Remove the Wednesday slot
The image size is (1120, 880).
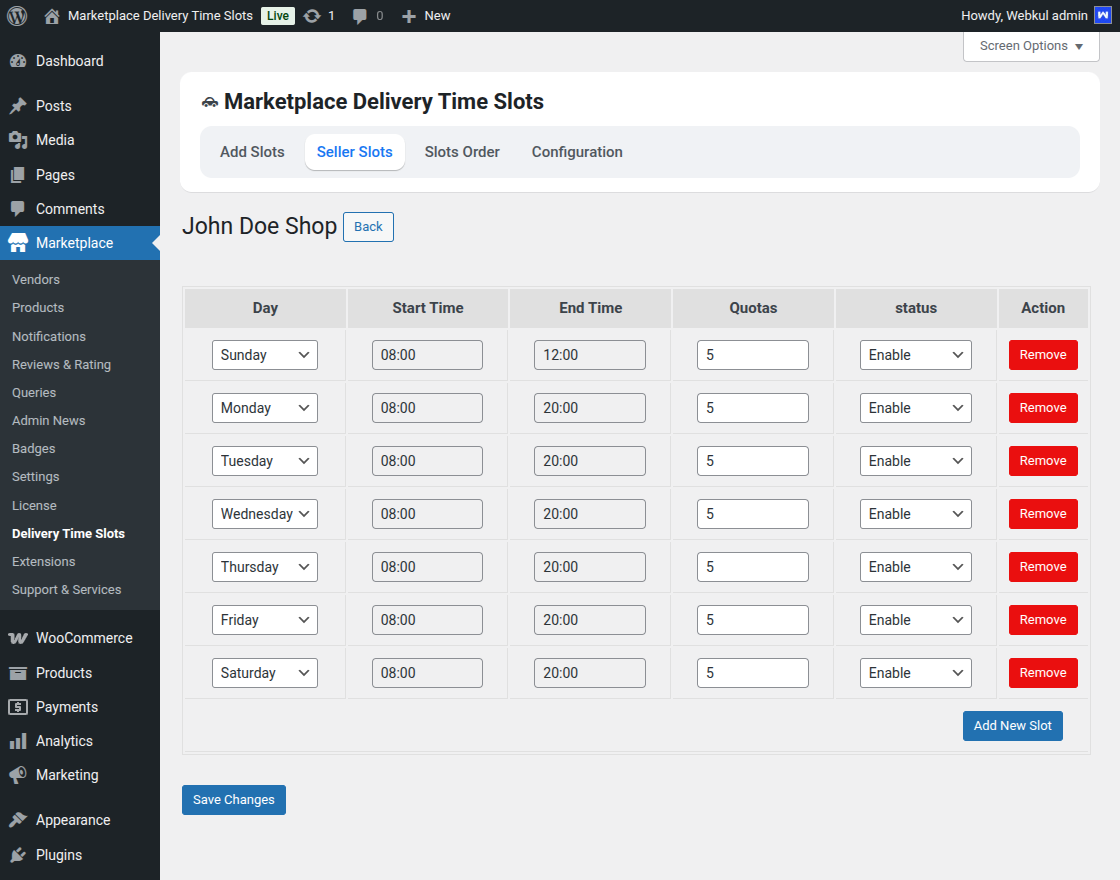[x=1043, y=514]
